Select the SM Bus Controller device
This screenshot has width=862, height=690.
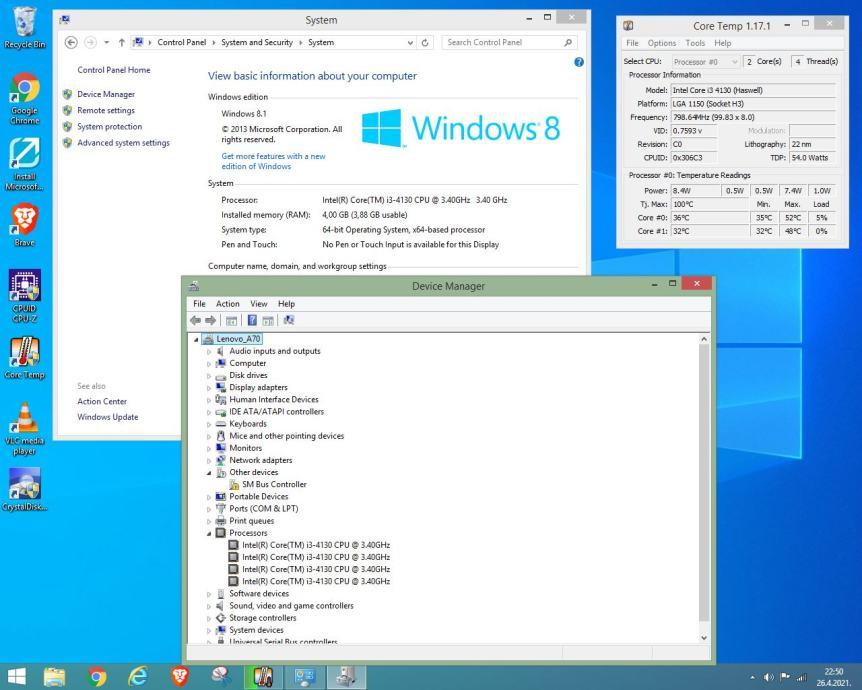pyautogui.click(x=274, y=484)
